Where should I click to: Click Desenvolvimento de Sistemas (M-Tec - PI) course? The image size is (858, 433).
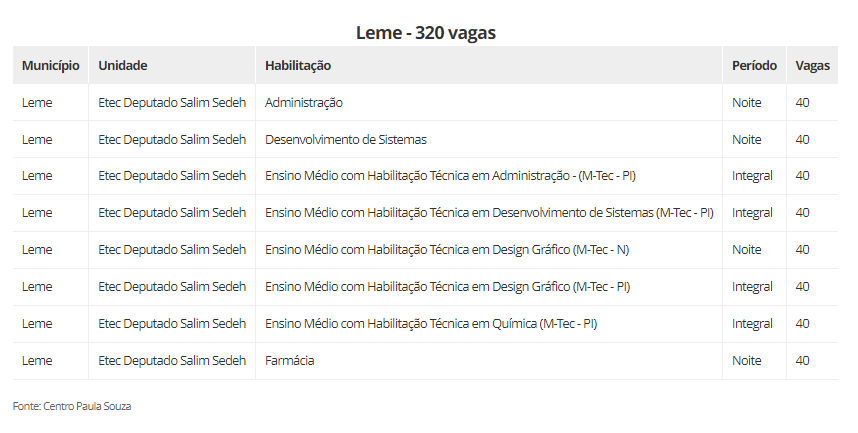[x=489, y=213]
